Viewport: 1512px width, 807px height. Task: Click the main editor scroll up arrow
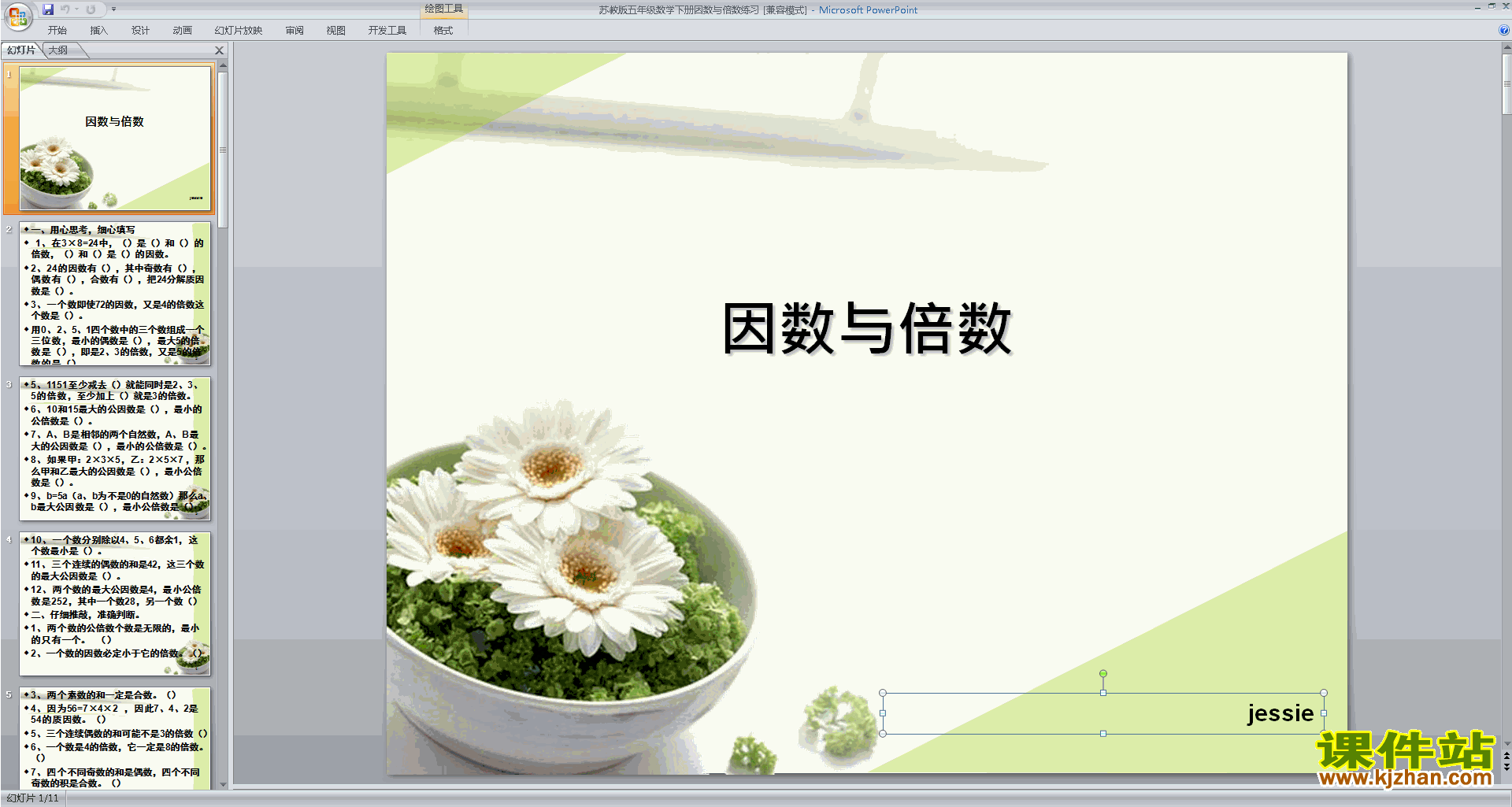point(1506,48)
